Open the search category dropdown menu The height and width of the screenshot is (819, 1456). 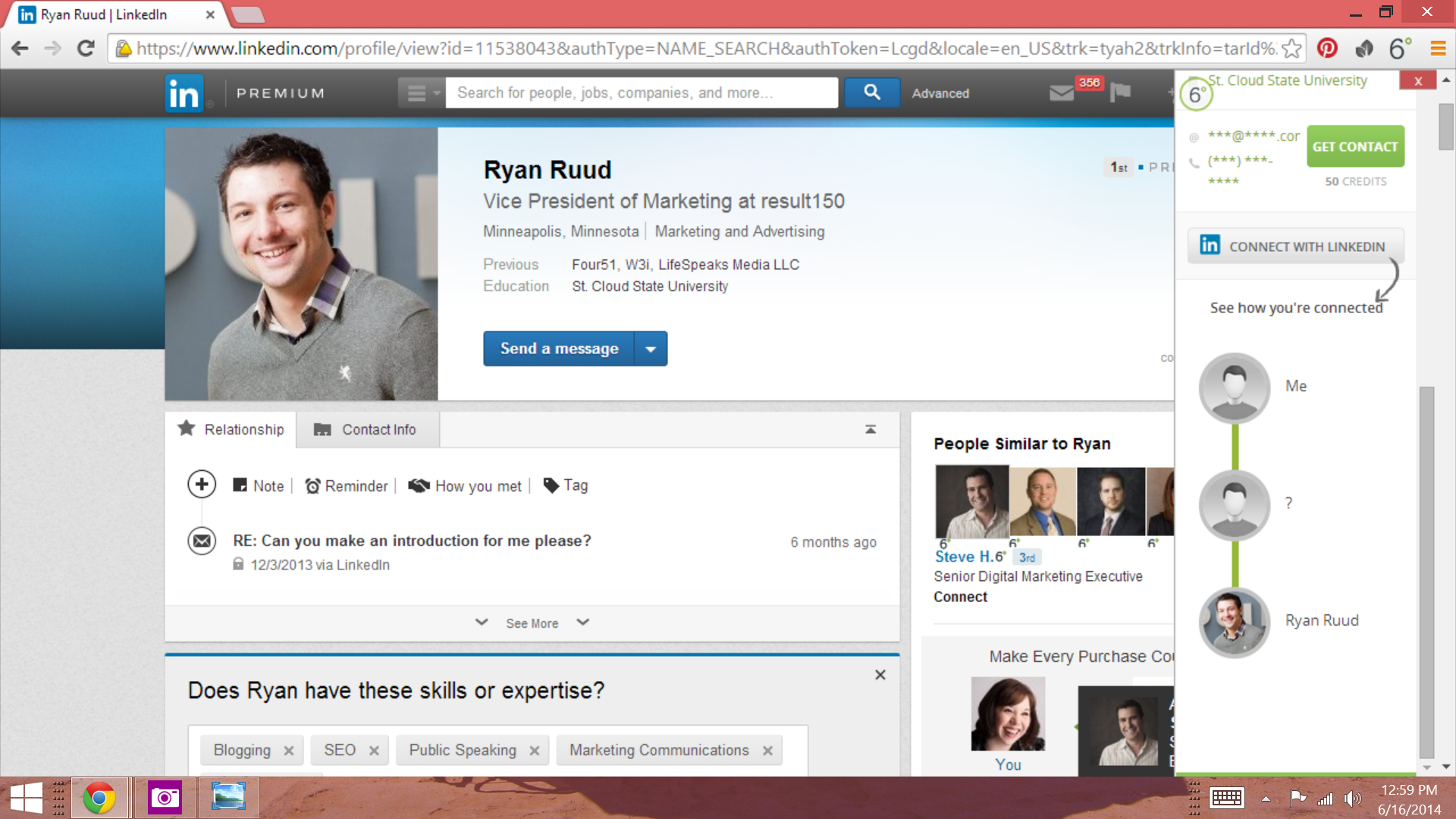point(422,93)
